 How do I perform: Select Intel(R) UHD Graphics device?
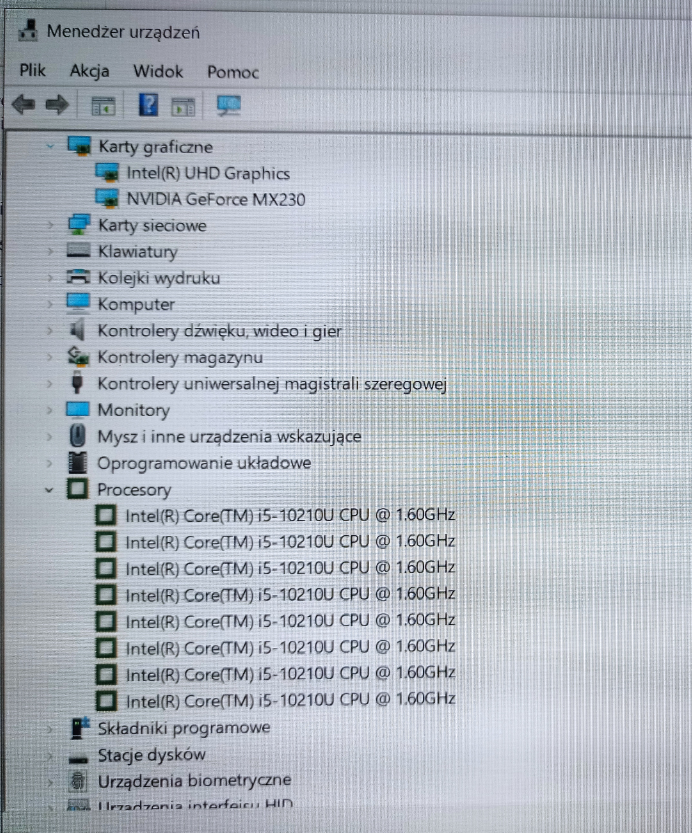[208, 173]
